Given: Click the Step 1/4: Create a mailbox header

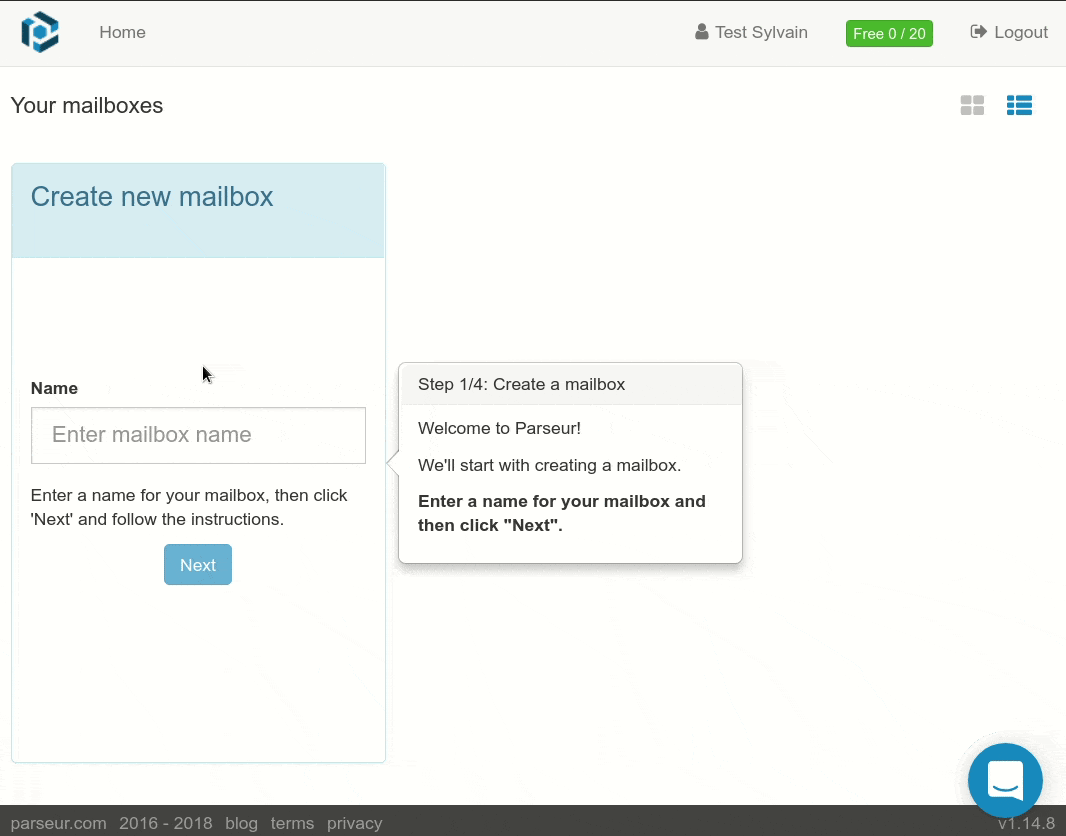Looking at the screenshot, I should (x=521, y=384).
